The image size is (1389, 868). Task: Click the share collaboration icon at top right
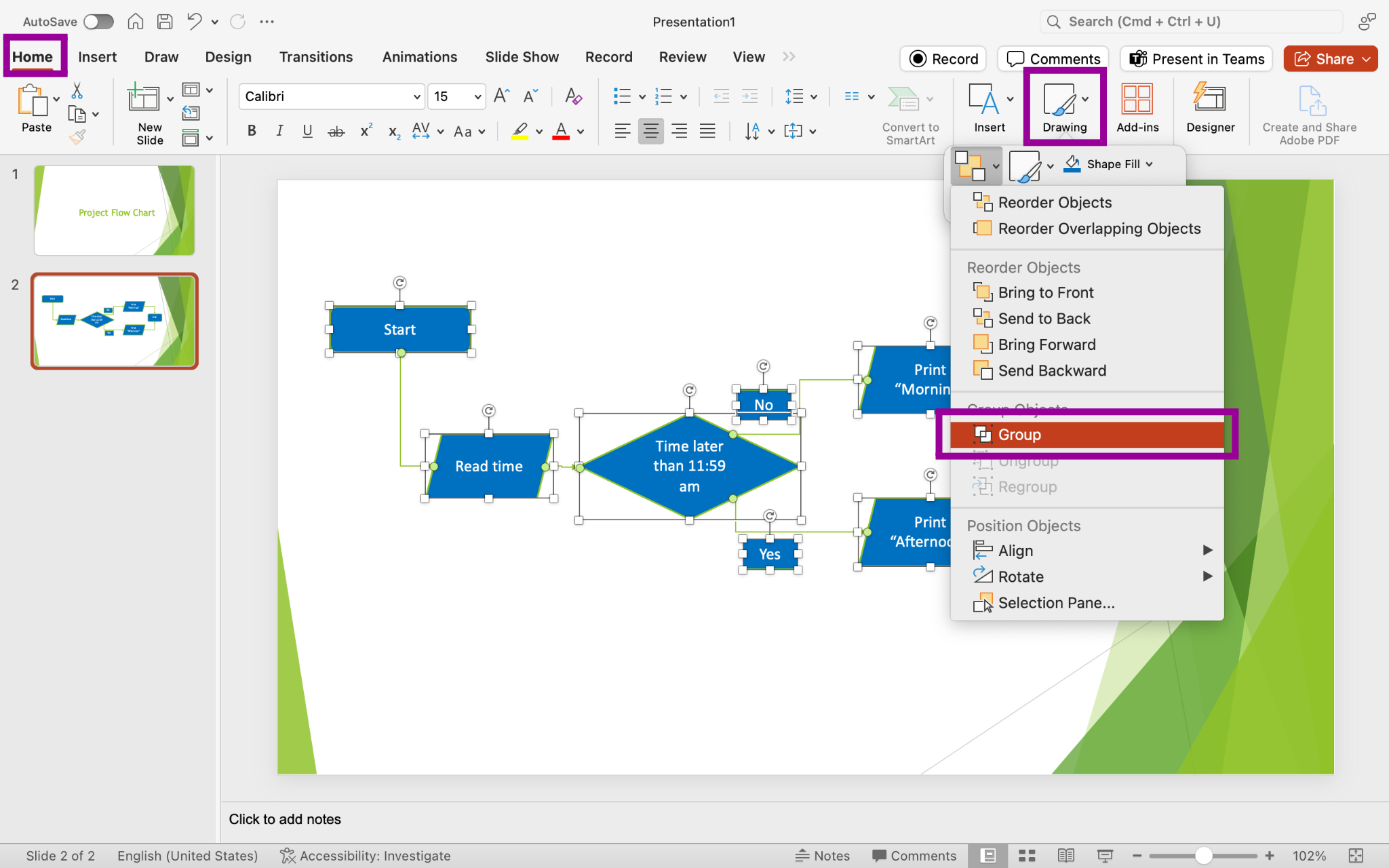click(x=1367, y=22)
